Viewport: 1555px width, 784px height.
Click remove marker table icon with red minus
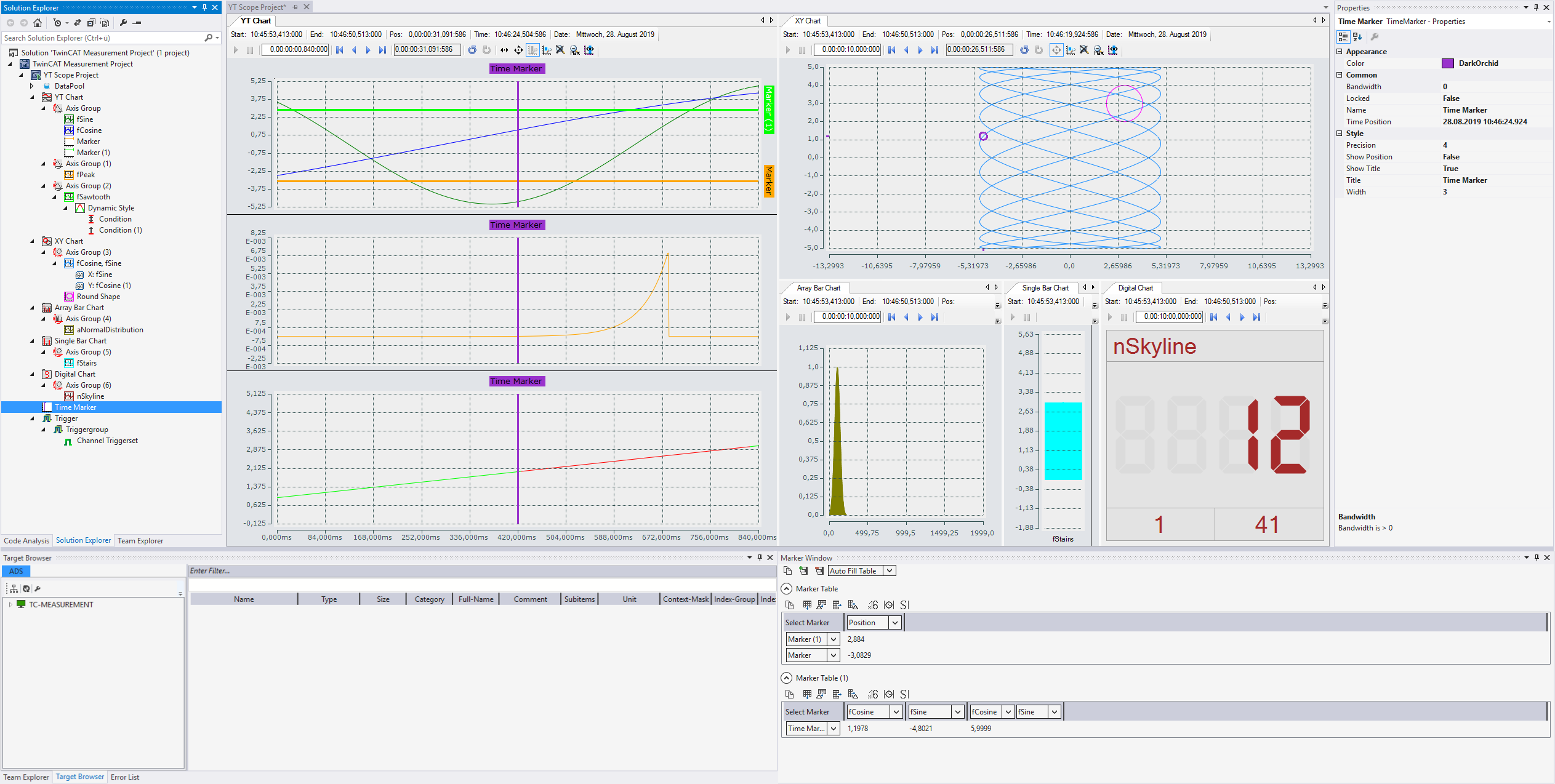(x=819, y=571)
